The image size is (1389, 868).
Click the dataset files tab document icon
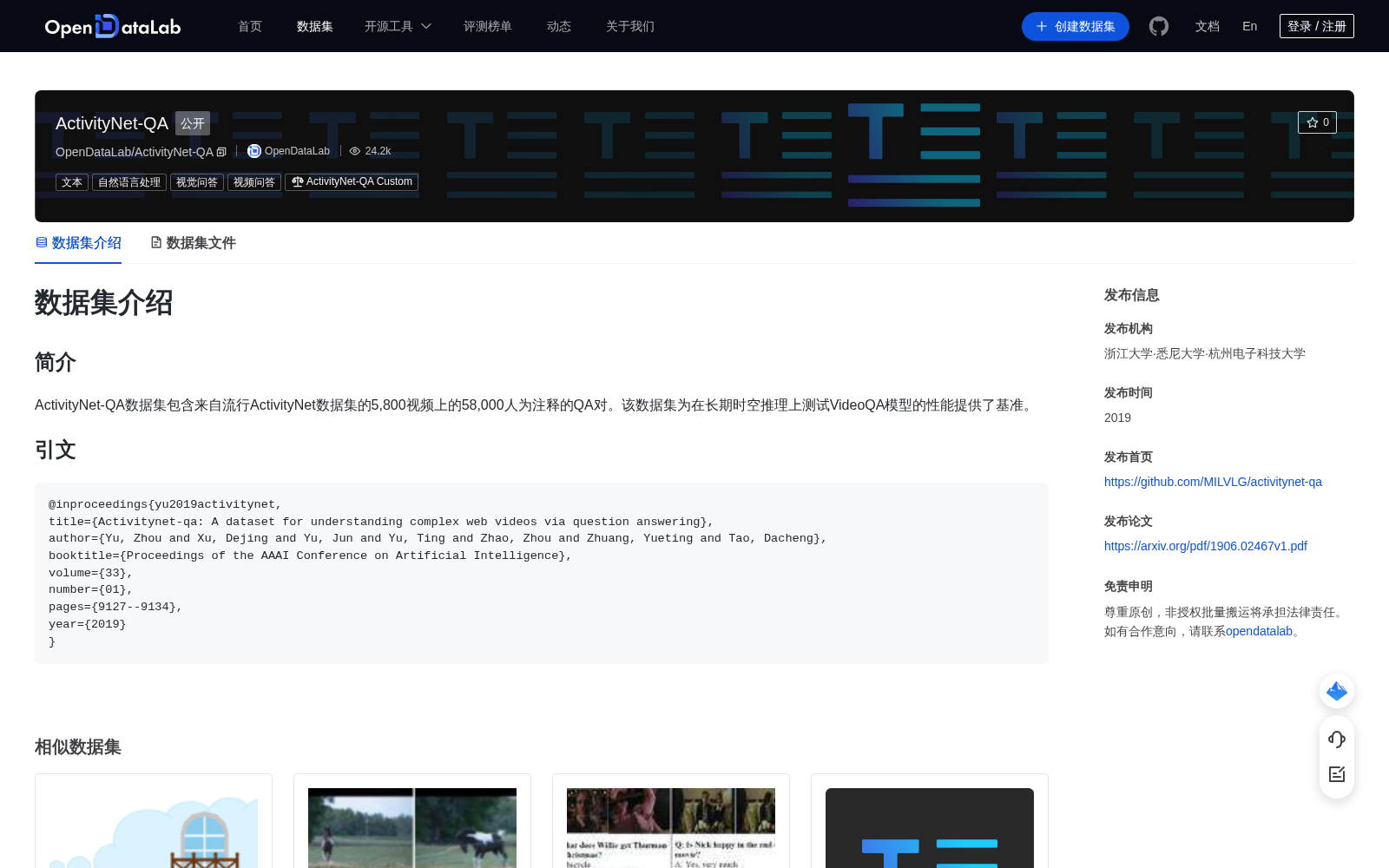(x=156, y=242)
